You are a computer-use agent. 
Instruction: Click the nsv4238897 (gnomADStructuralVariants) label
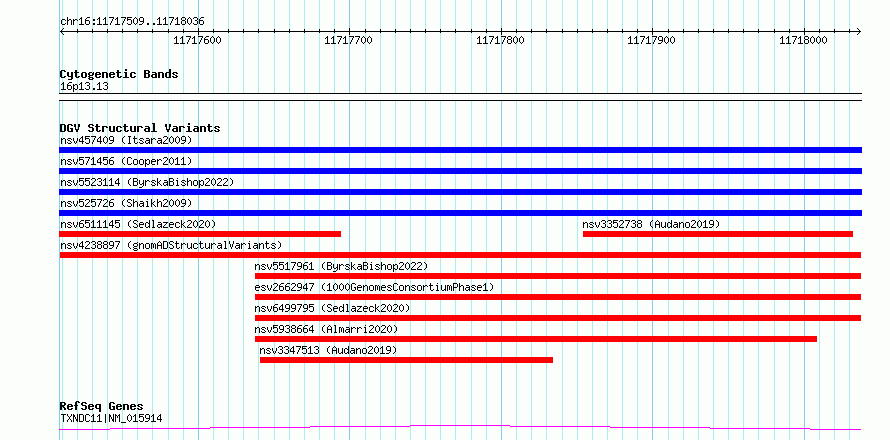[x=171, y=245]
